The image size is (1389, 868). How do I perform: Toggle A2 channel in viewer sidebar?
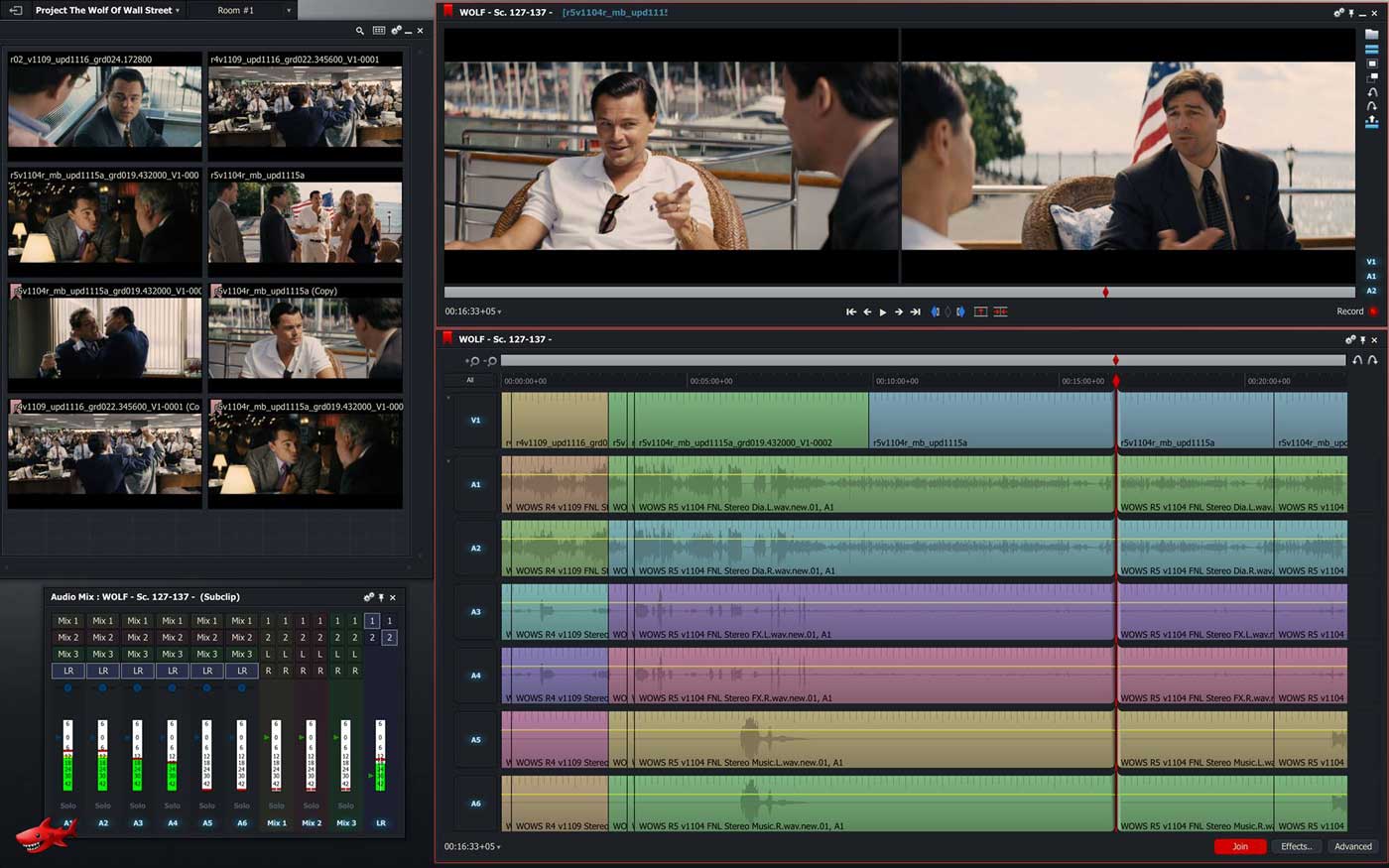(1371, 291)
